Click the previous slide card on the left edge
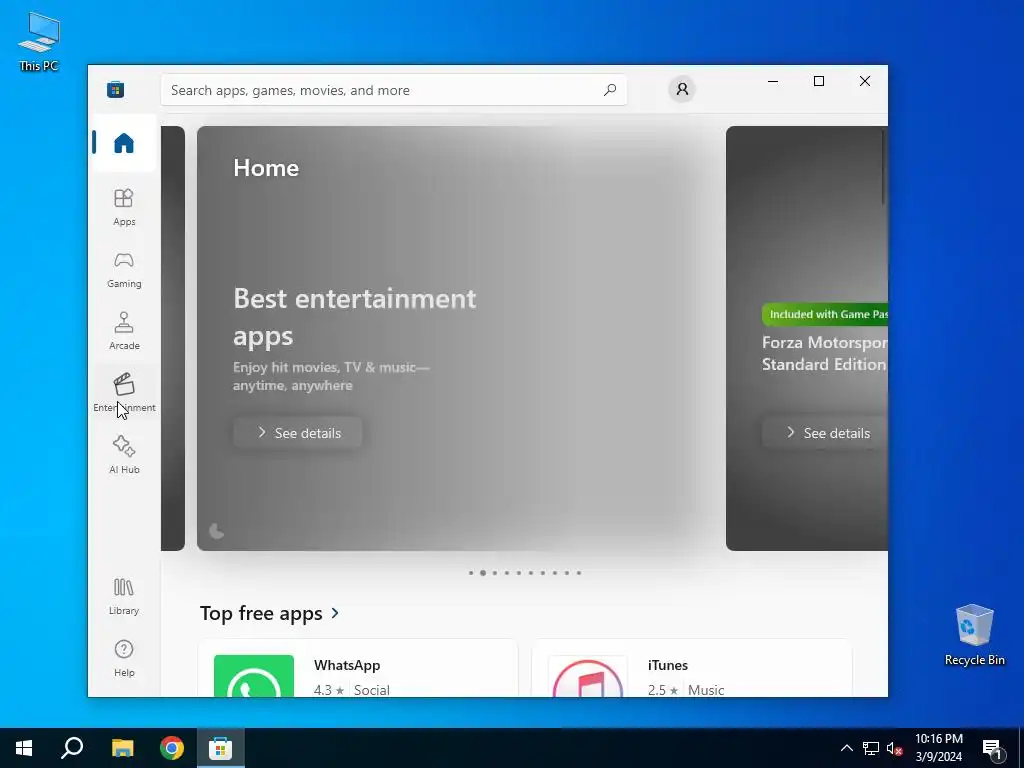This screenshot has height=768, width=1024. (x=173, y=338)
